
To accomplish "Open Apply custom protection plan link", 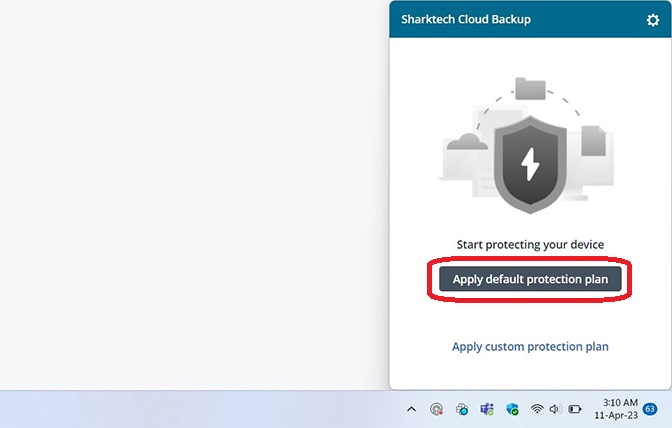I will coord(530,346).
